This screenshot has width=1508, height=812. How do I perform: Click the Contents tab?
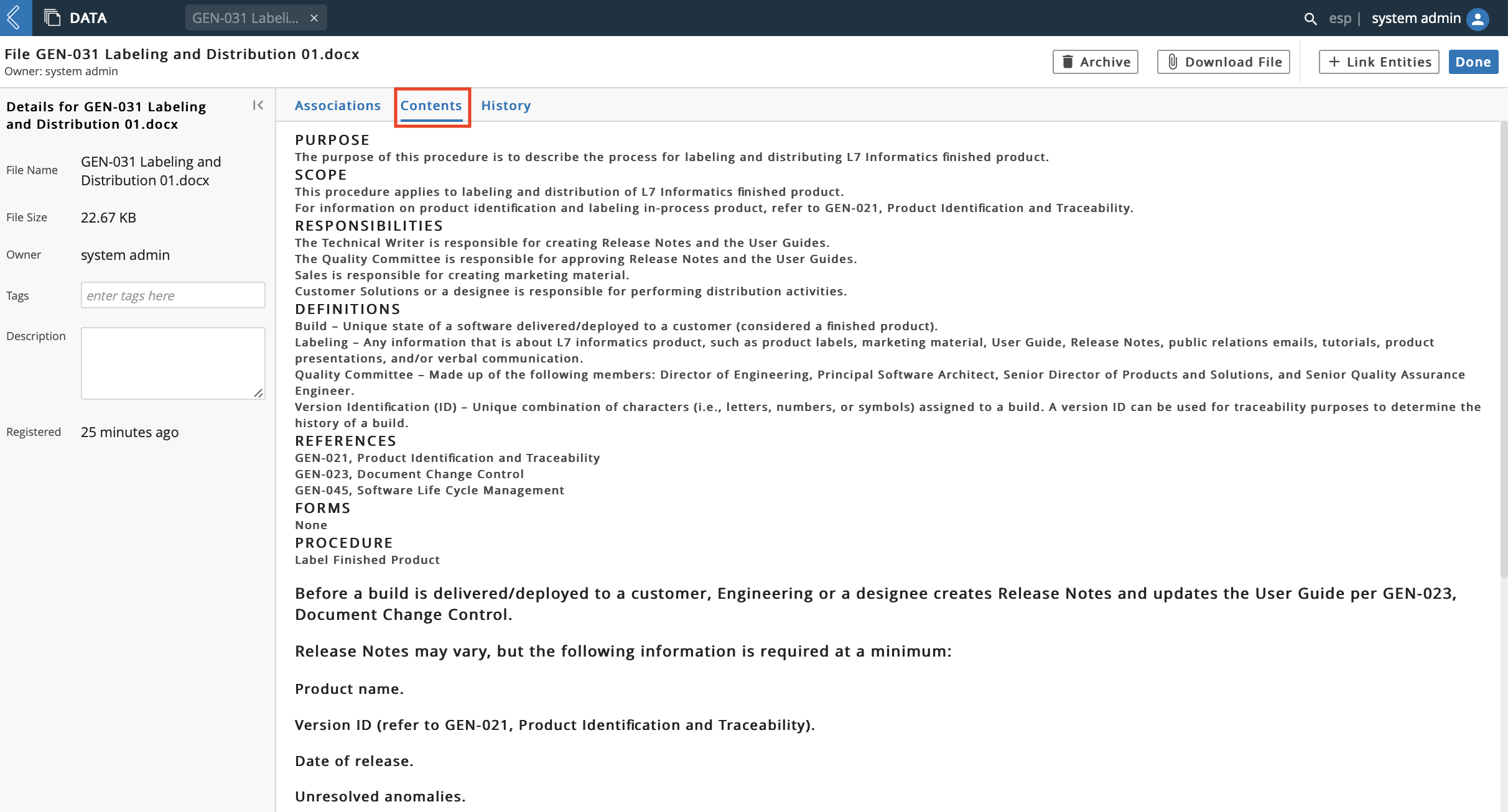click(430, 105)
